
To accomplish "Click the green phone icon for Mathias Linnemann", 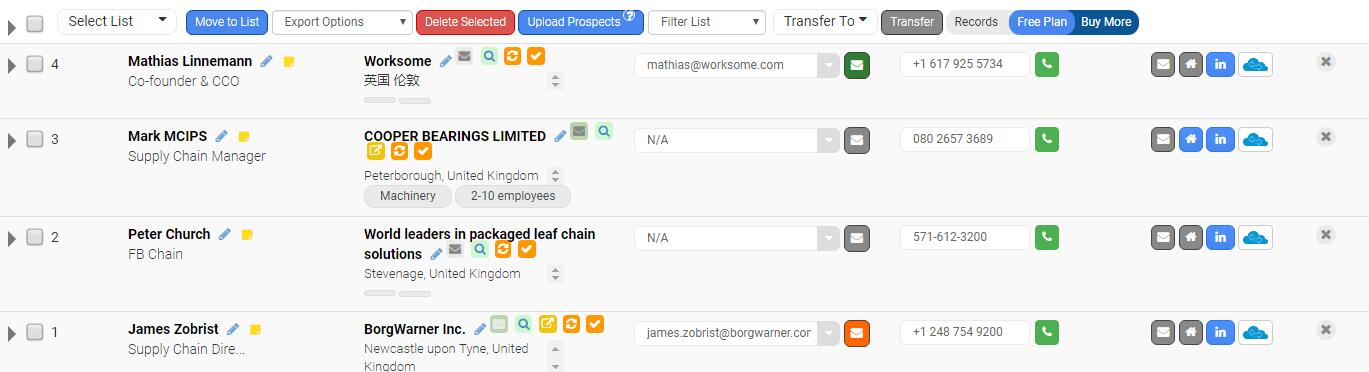I will click(1046, 65).
